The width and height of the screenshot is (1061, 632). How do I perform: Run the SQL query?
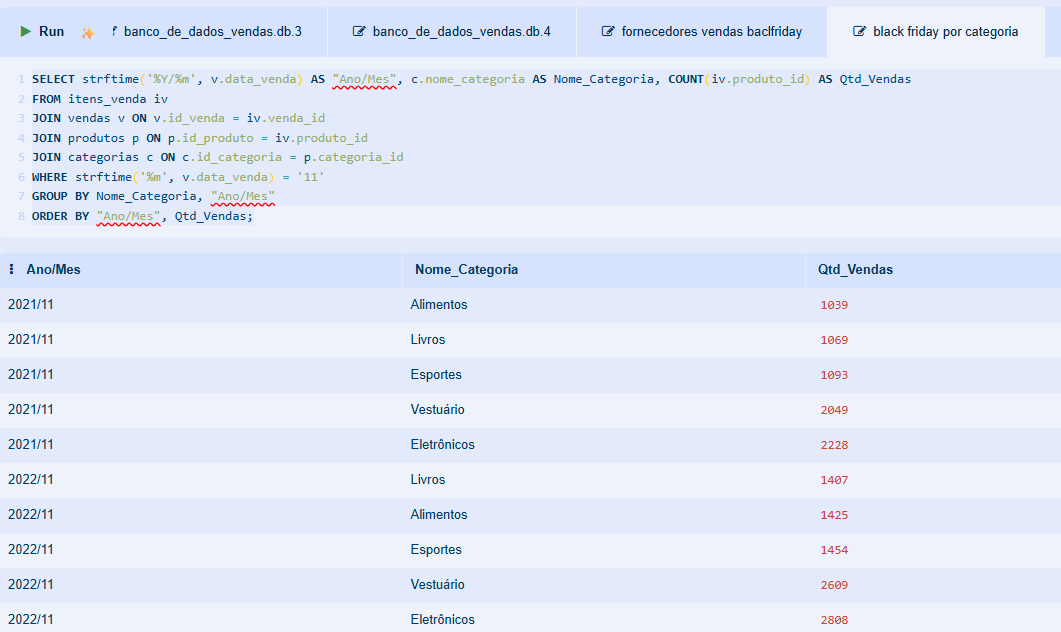tap(42, 32)
